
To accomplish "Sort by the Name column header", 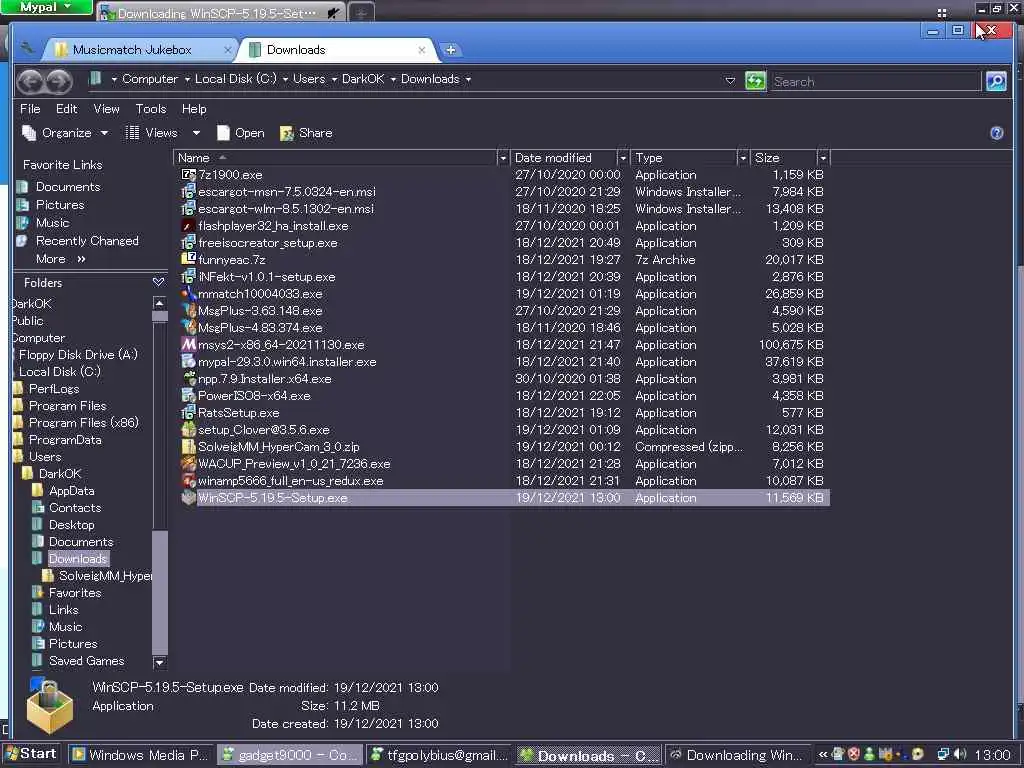I will [x=335, y=158].
